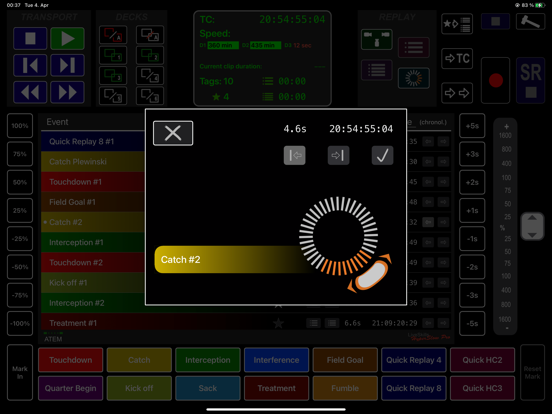Tag event with Sack button
The height and width of the screenshot is (414, 552).
[x=208, y=388]
